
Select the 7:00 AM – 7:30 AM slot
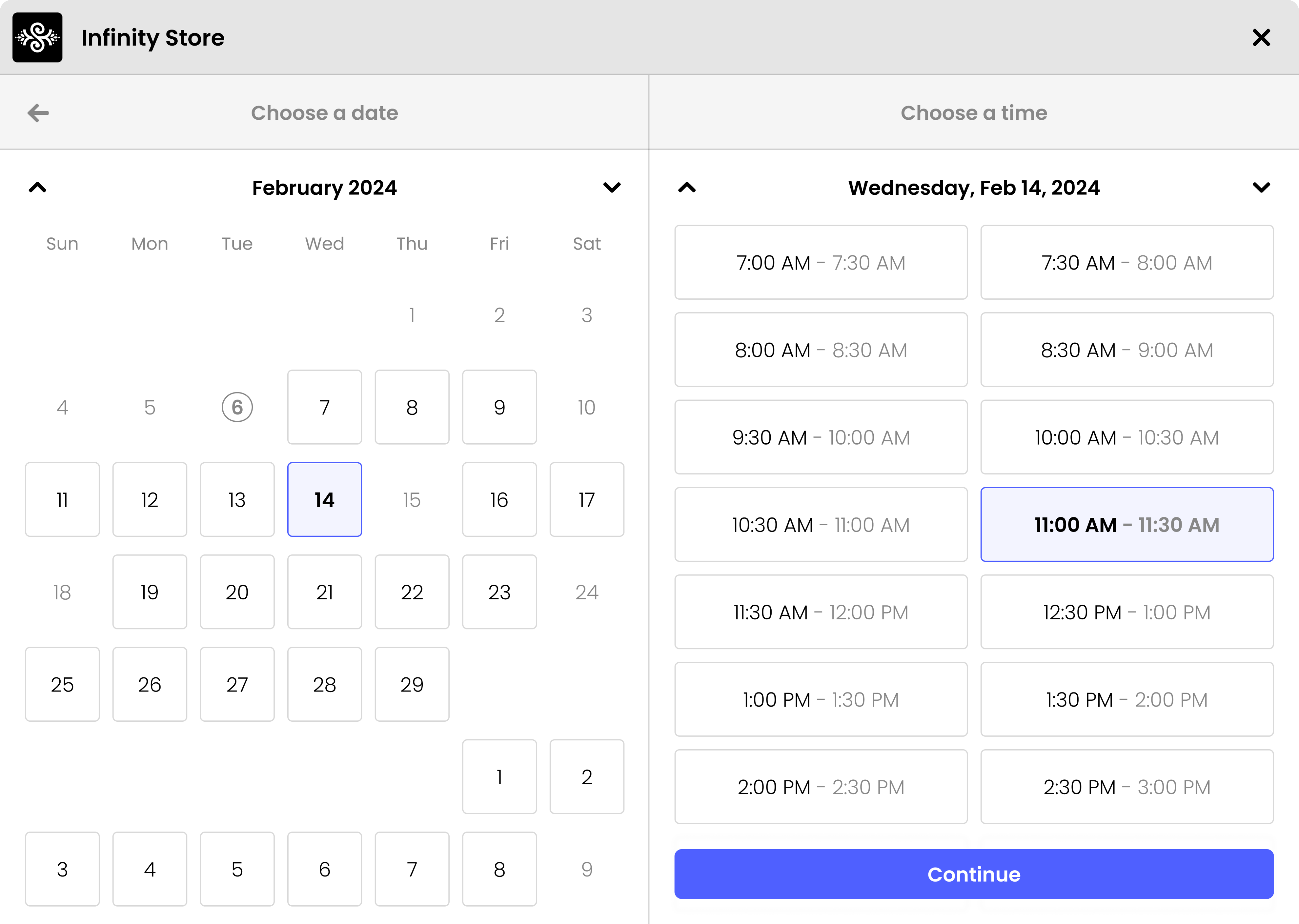(x=820, y=262)
